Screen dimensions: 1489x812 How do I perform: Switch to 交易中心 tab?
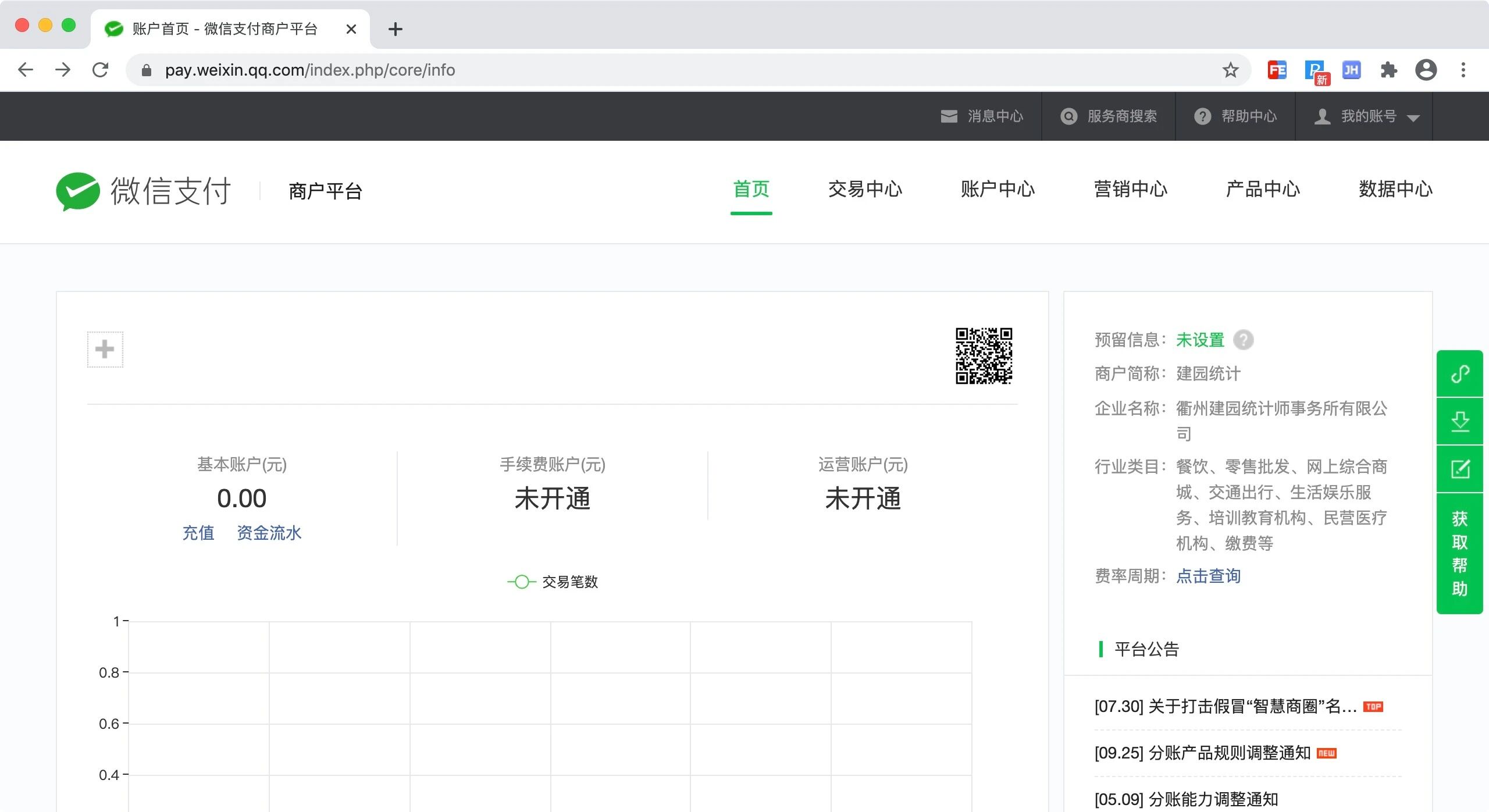865,189
